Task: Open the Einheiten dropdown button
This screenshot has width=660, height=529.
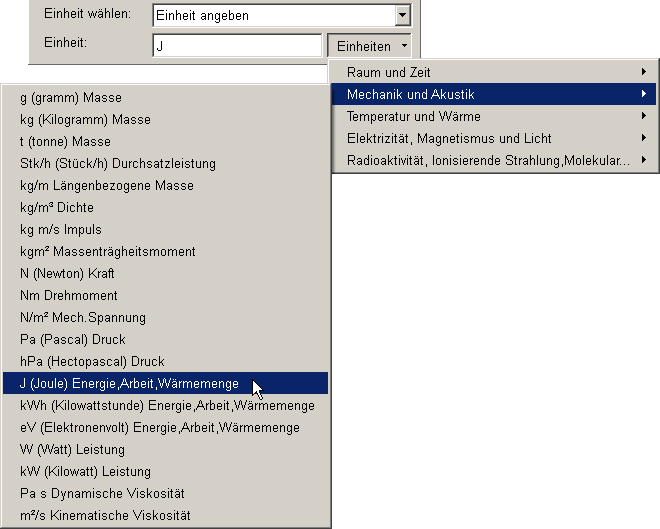Action: pos(369,46)
